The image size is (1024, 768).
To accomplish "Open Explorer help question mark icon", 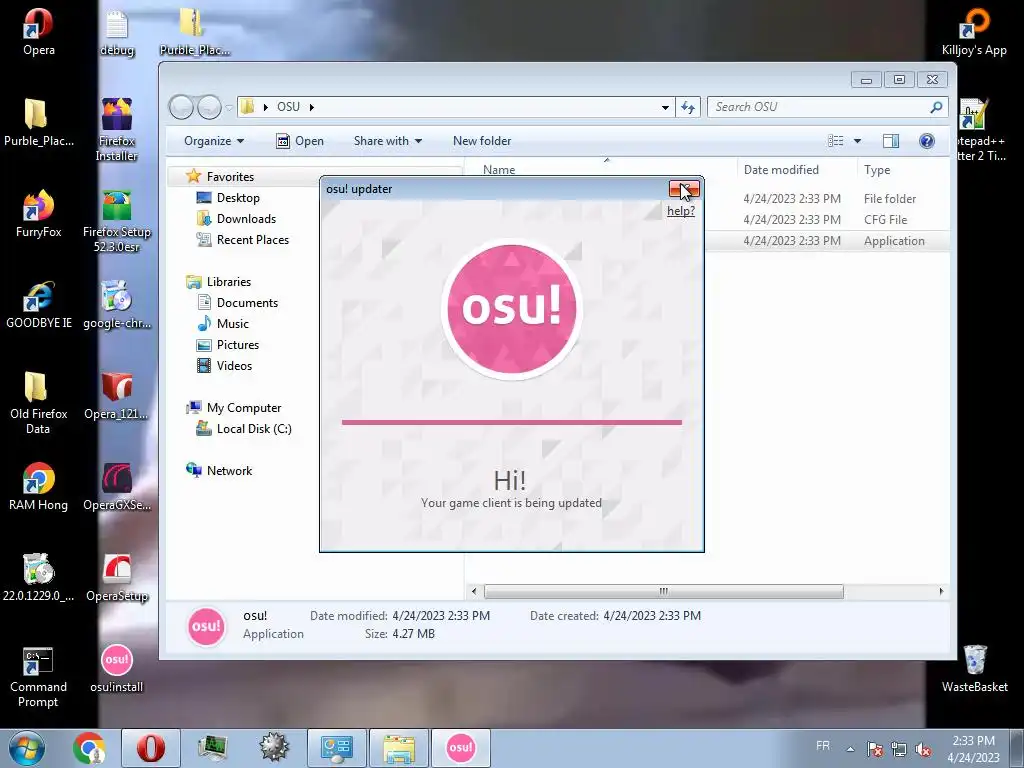I will pos(927,141).
